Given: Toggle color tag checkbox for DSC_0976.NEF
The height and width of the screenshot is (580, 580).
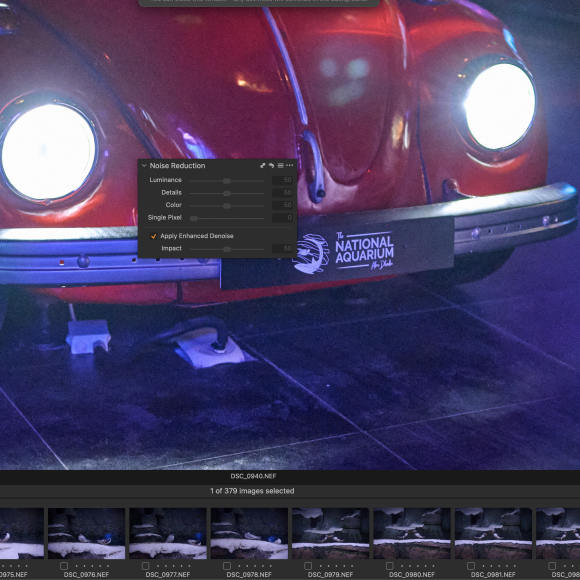Looking at the screenshot, I should coord(64,566).
